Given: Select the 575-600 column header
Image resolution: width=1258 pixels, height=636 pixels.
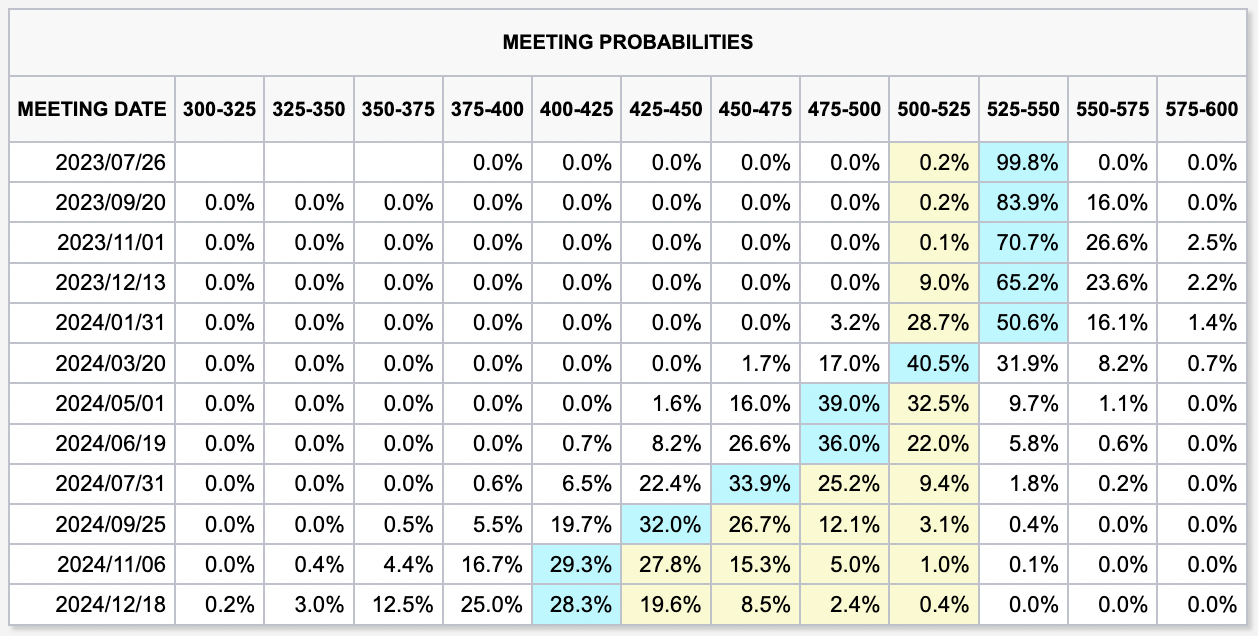Looking at the screenshot, I should coord(1201,109).
